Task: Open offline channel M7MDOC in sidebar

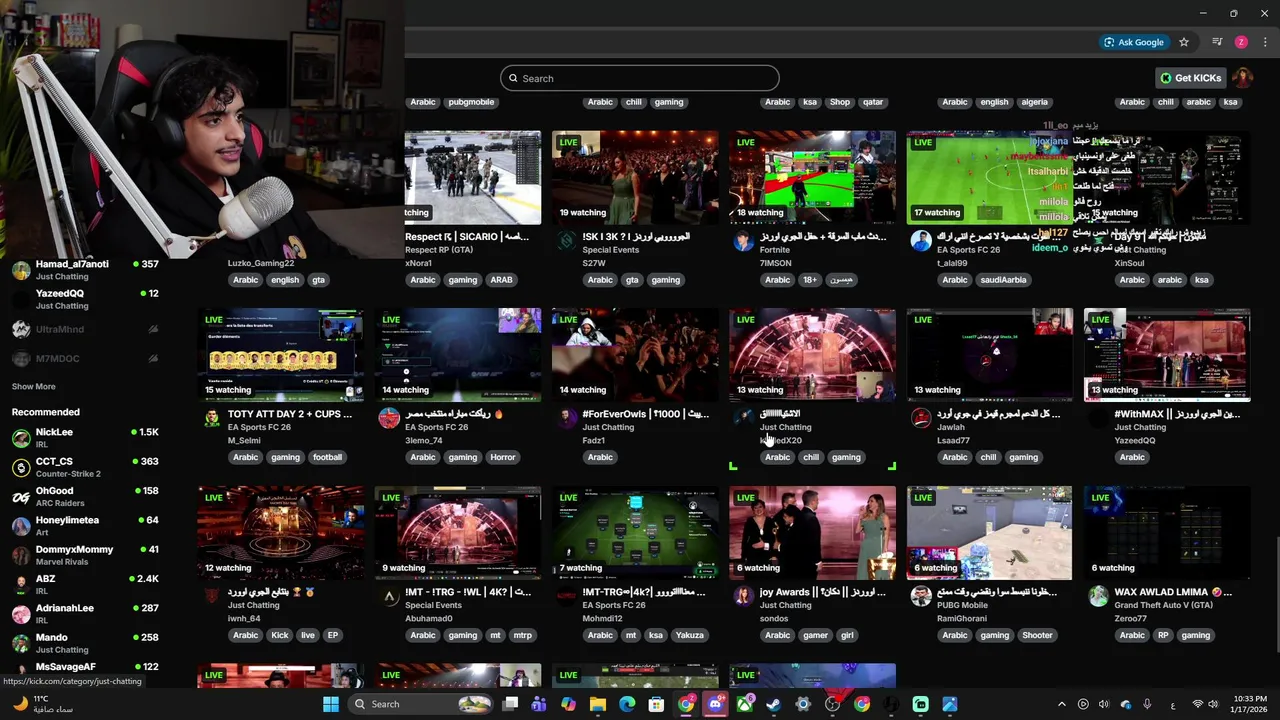Action: (x=85, y=358)
